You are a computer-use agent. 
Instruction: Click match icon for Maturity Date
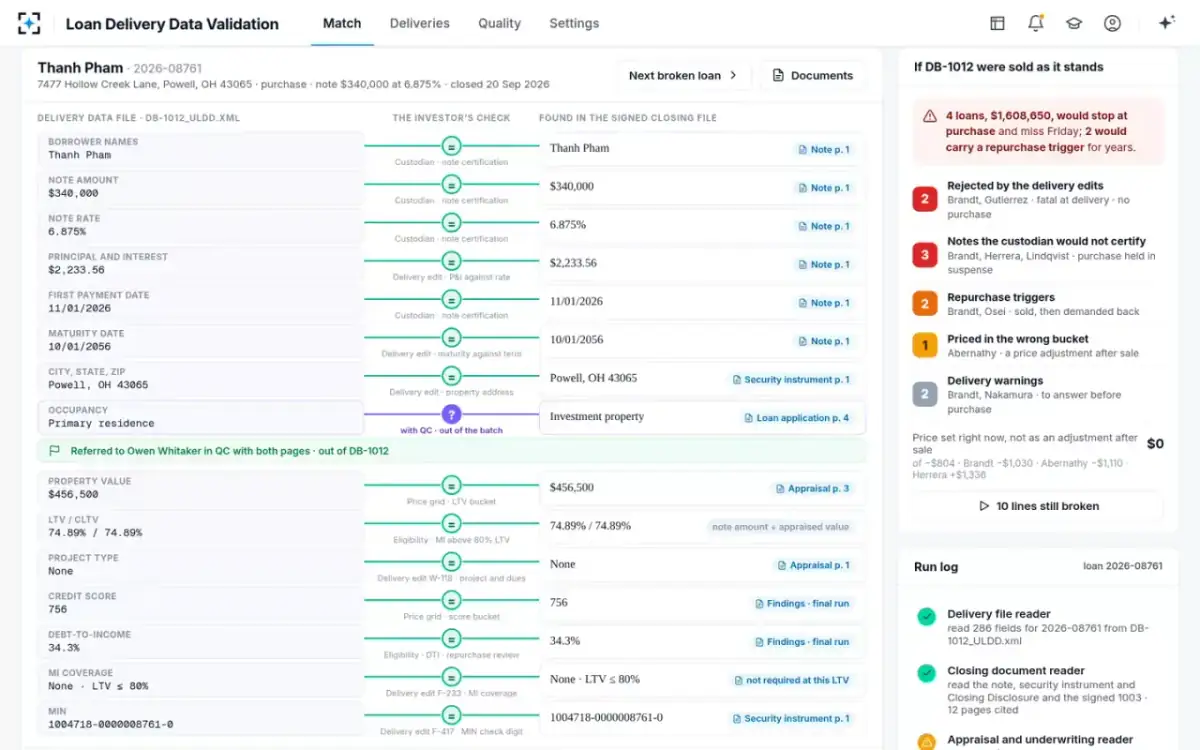451,338
